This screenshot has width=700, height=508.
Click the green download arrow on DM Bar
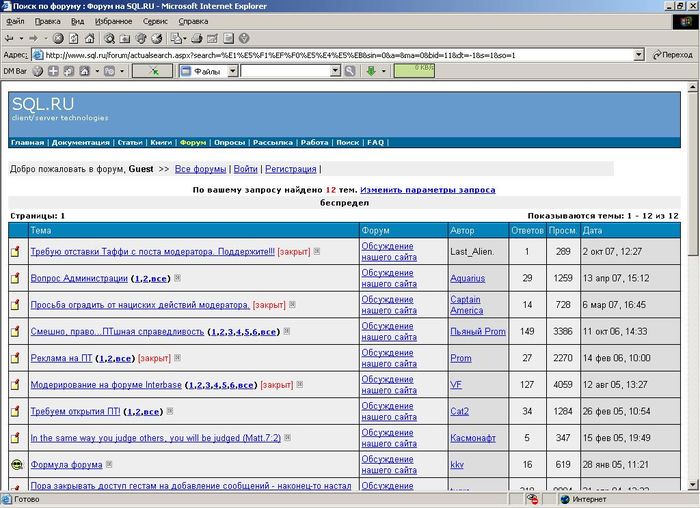point(370,71)
